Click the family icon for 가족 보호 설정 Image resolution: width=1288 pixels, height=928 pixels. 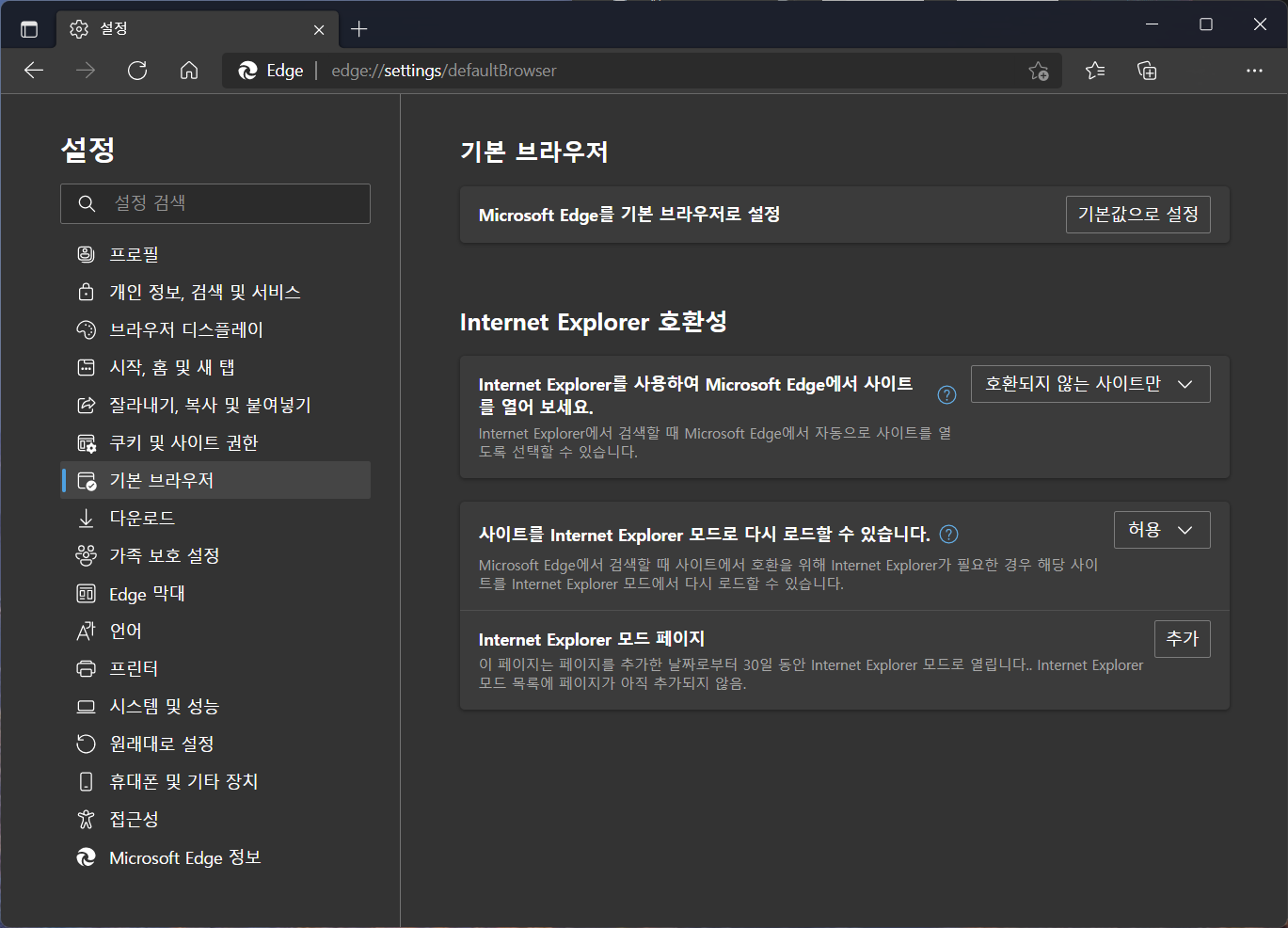point(86,555)
